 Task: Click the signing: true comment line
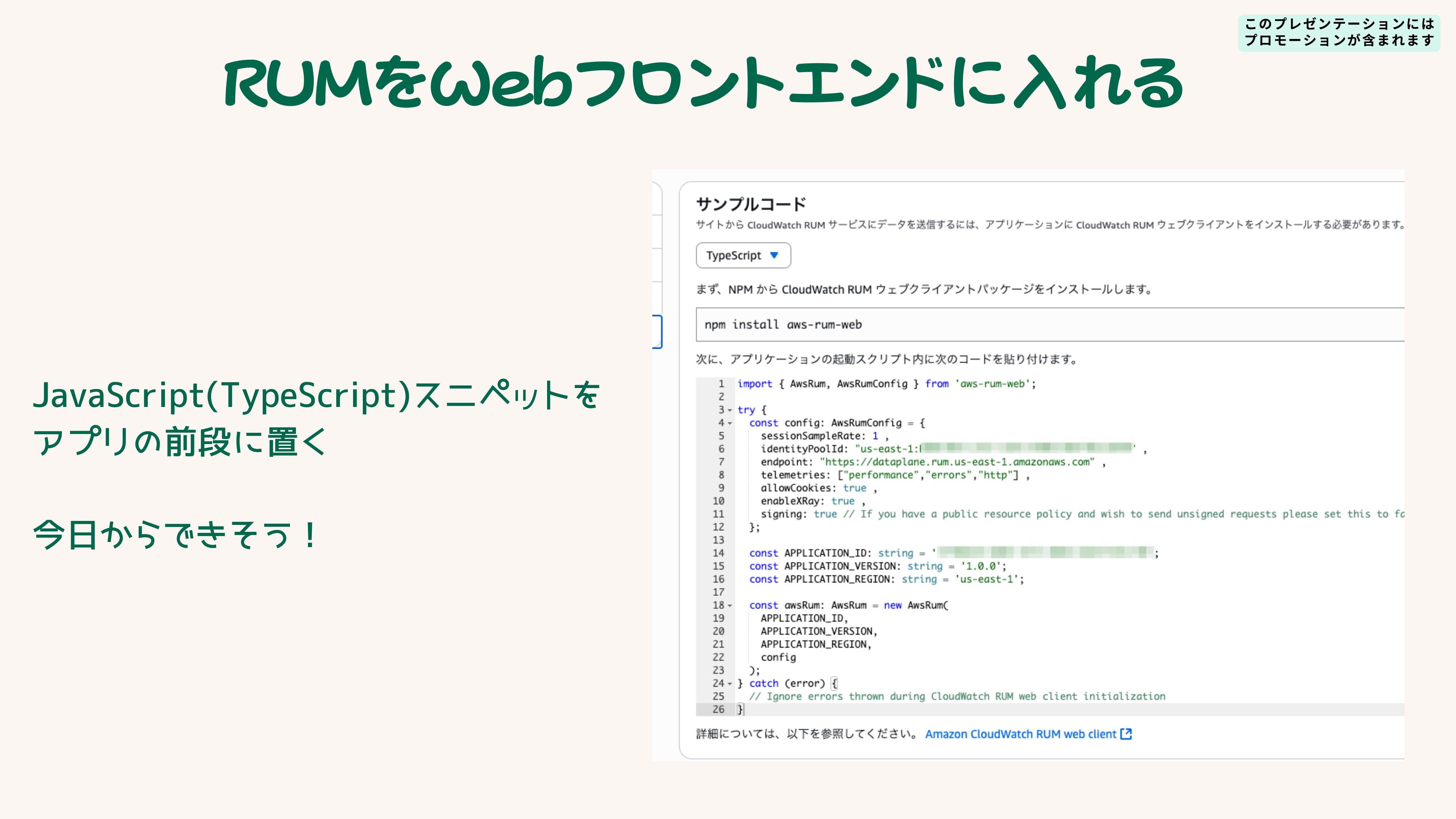click(x=1082, y=514)
